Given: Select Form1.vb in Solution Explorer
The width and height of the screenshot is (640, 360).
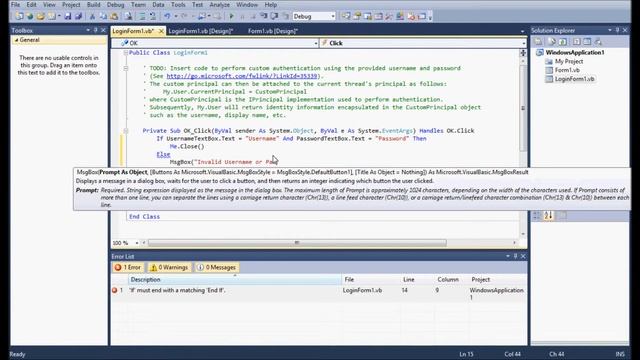Looking at the screenshot, I should 567,70.
